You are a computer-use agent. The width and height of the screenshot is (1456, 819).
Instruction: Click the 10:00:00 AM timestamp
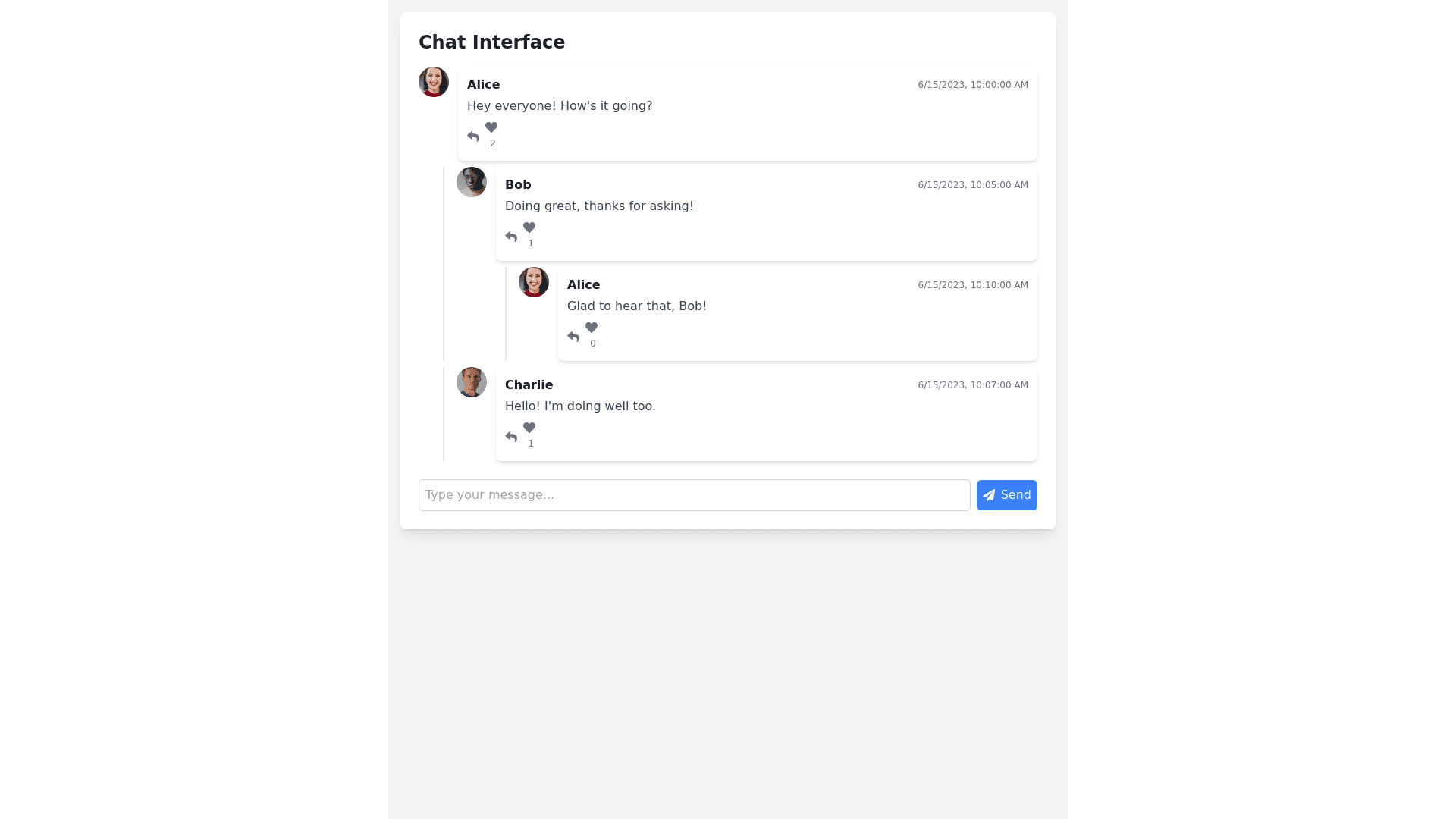pos(973,85)
